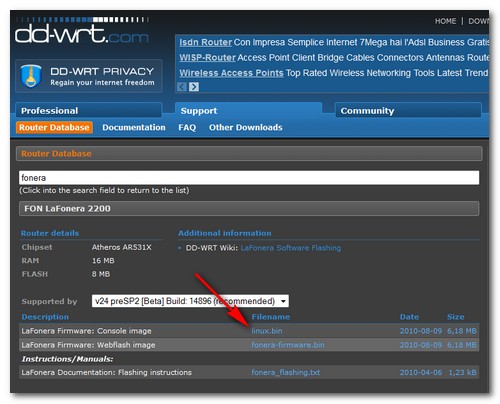Open the Supported by firmware version dropdown
500x404 pixels.
190,301
